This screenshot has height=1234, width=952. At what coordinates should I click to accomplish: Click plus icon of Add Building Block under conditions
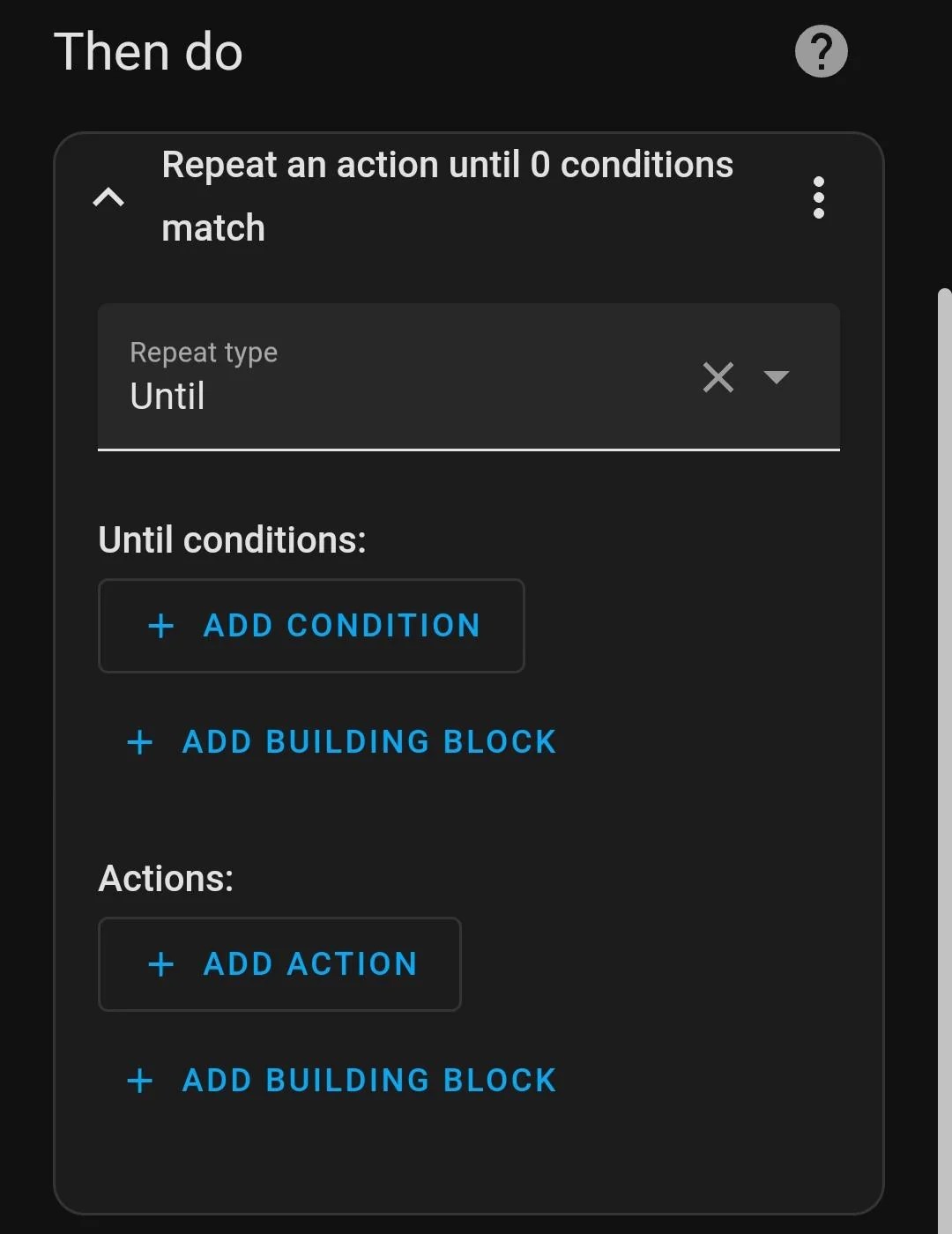click(140, 742)
